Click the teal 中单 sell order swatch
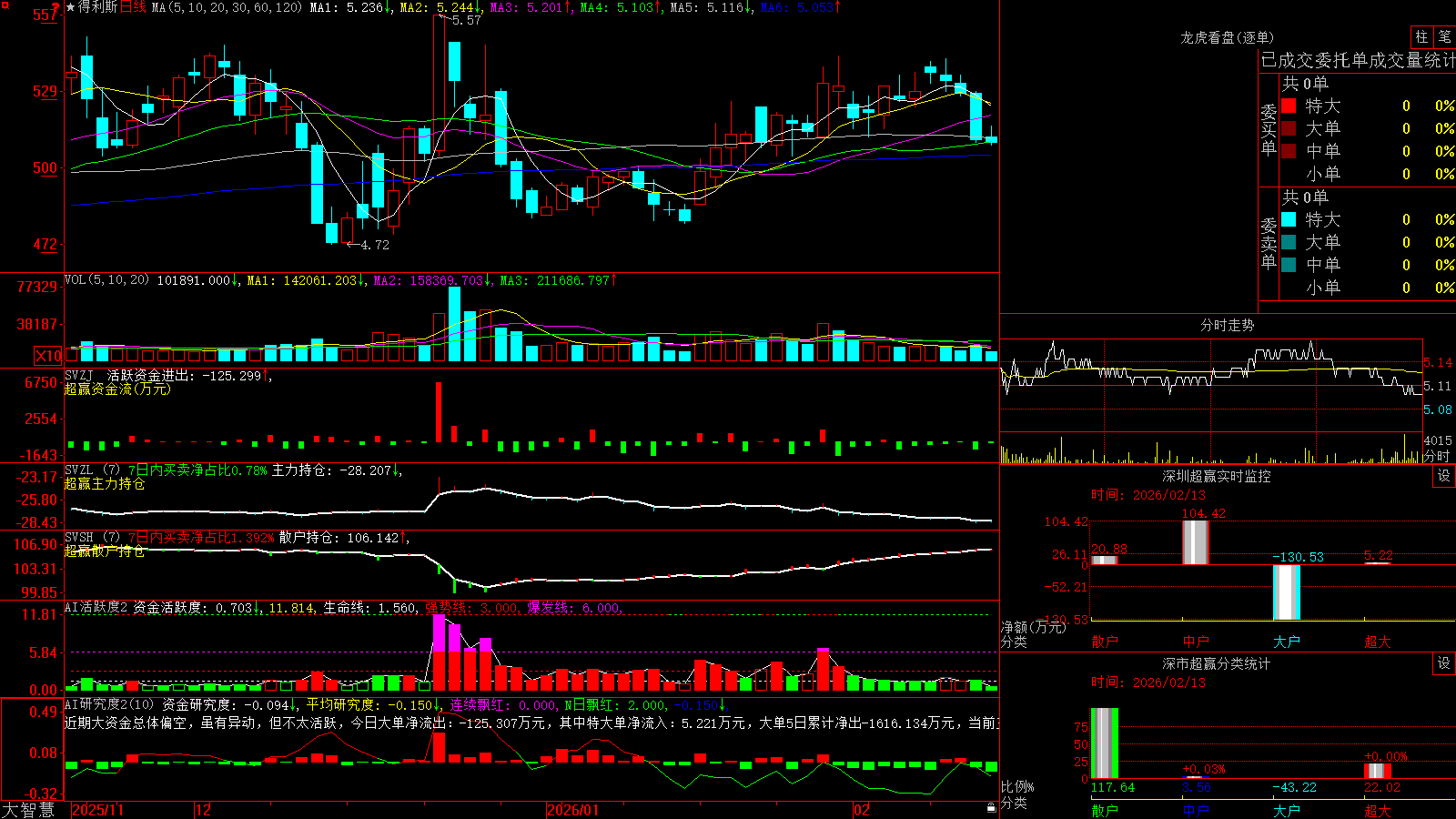Viewport: 1456px width, 819px height. [1289, 264]
